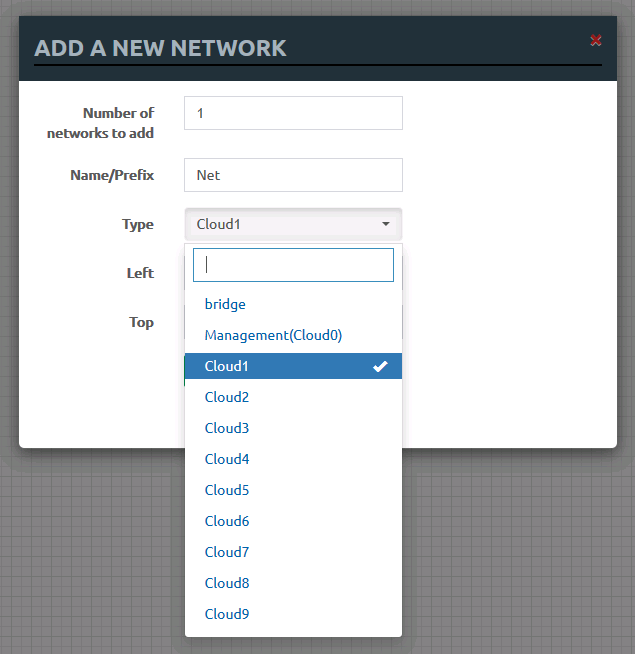This screenshot has width=635, height=654.
Task: Select Cloud7 network type
Action: (x=293, y=552)
